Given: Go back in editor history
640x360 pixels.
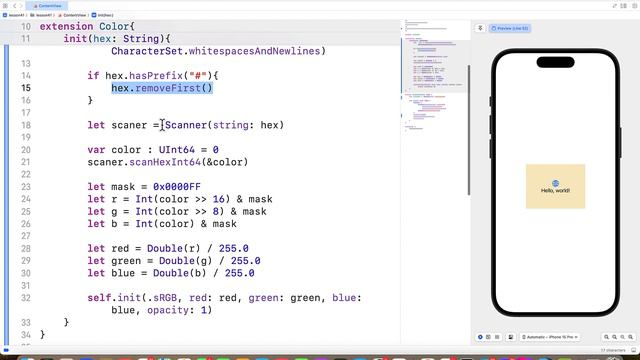Looking at the screenshot, I should (14, 6).
